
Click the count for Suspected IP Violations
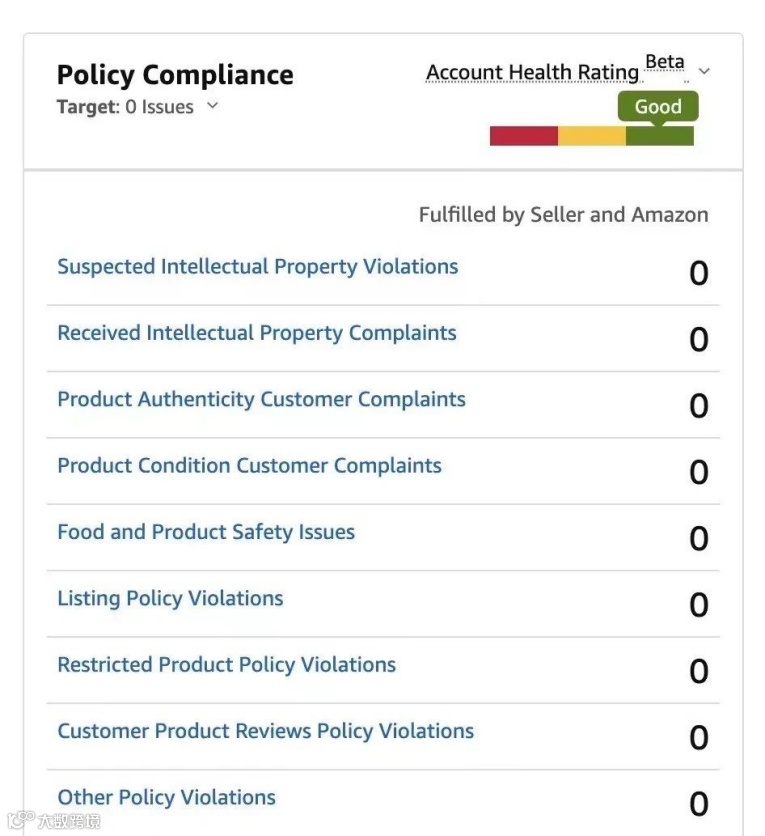point(699,273)
